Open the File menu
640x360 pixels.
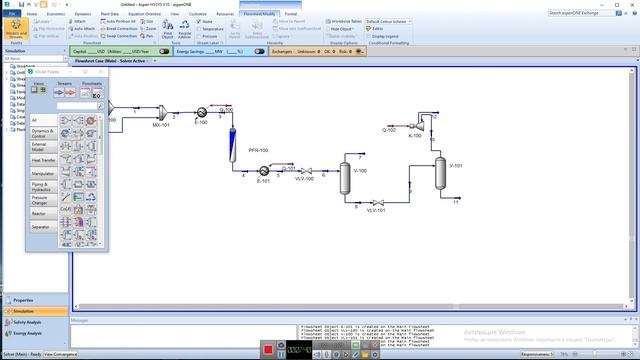12,14
